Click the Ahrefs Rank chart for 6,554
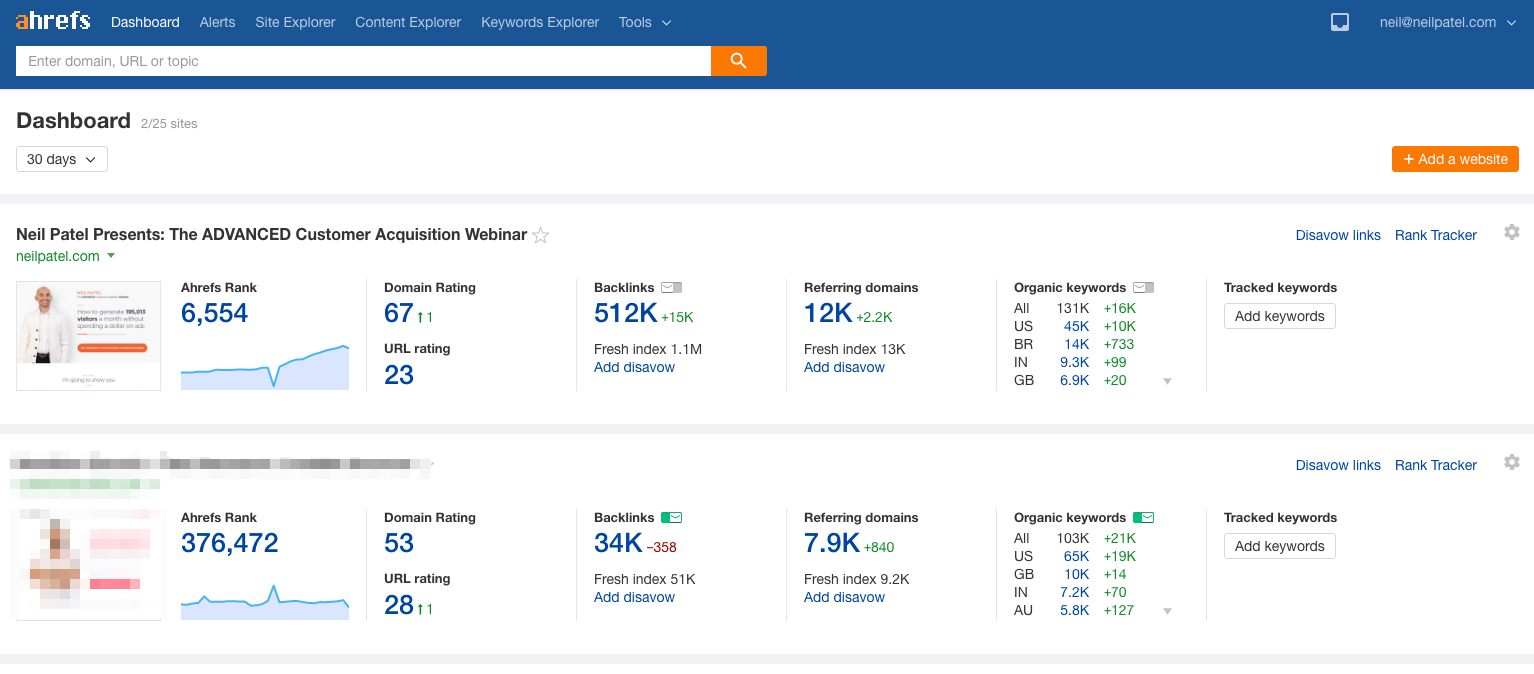The image size is (1534, 674). pos(265,366)
